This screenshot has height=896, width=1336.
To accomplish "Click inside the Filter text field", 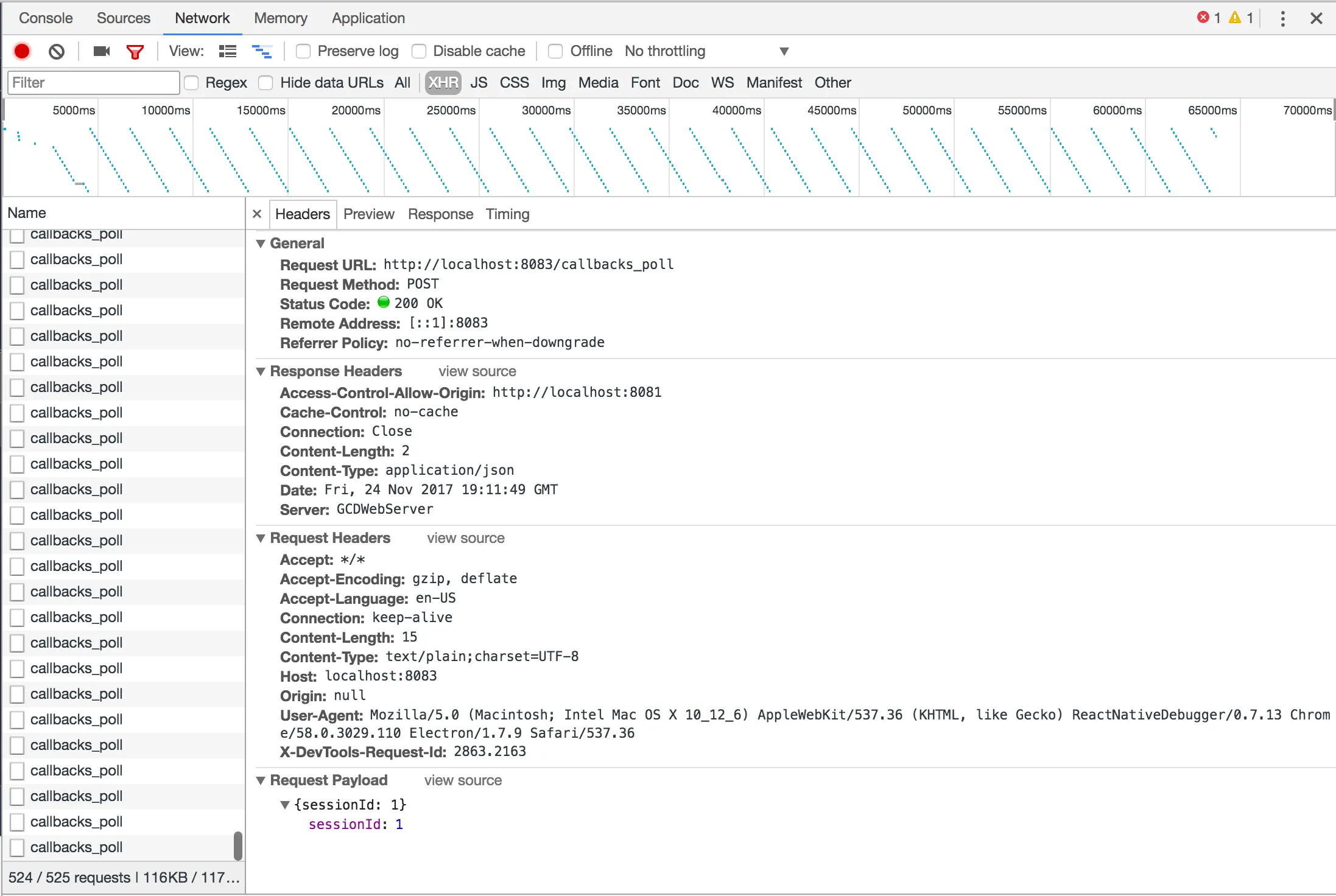I will pyautogui.click(x=93, y=83).
